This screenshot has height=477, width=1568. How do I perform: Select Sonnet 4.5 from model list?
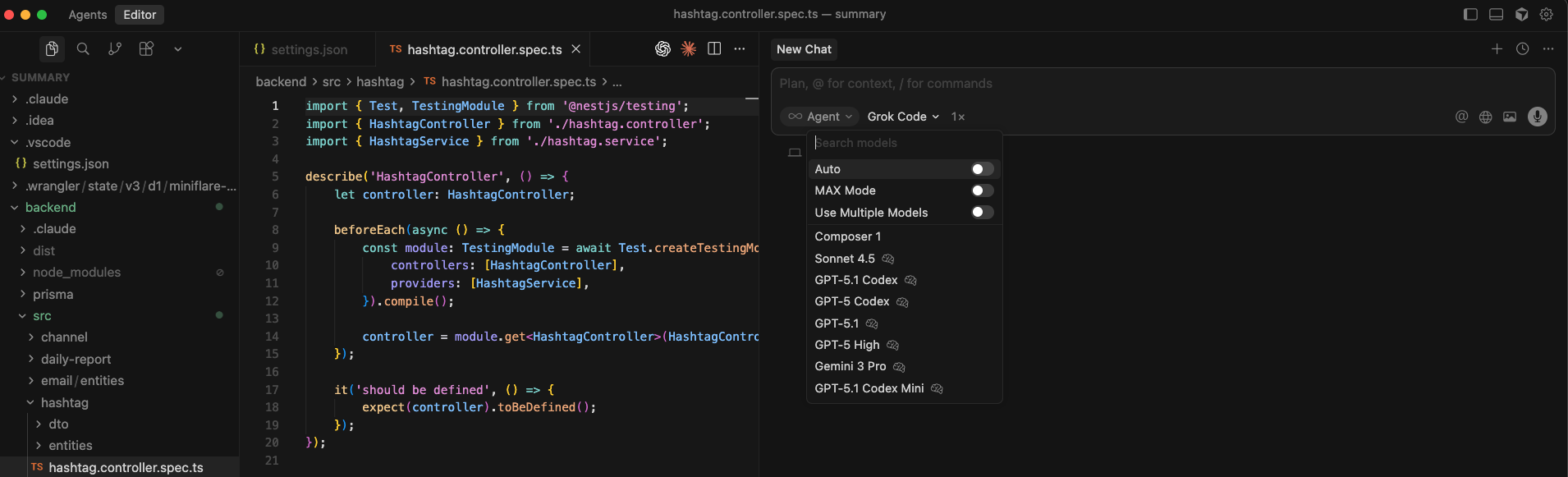click(x=845, y=259)
